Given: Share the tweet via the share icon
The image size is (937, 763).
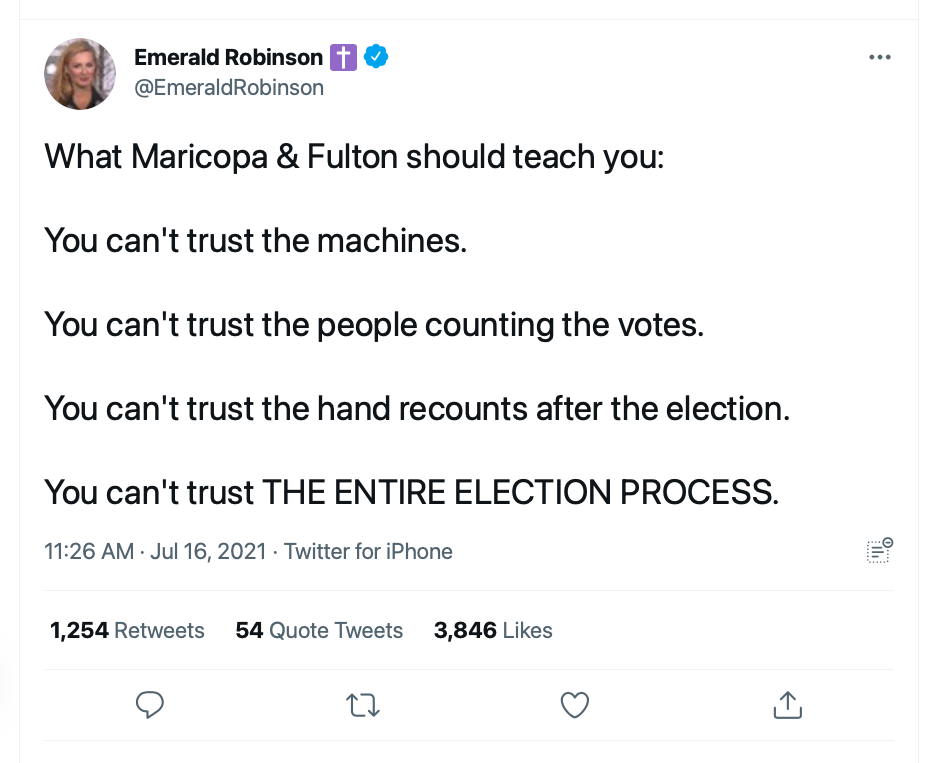Looking at the screenshot, I should [x=788, y=705].
